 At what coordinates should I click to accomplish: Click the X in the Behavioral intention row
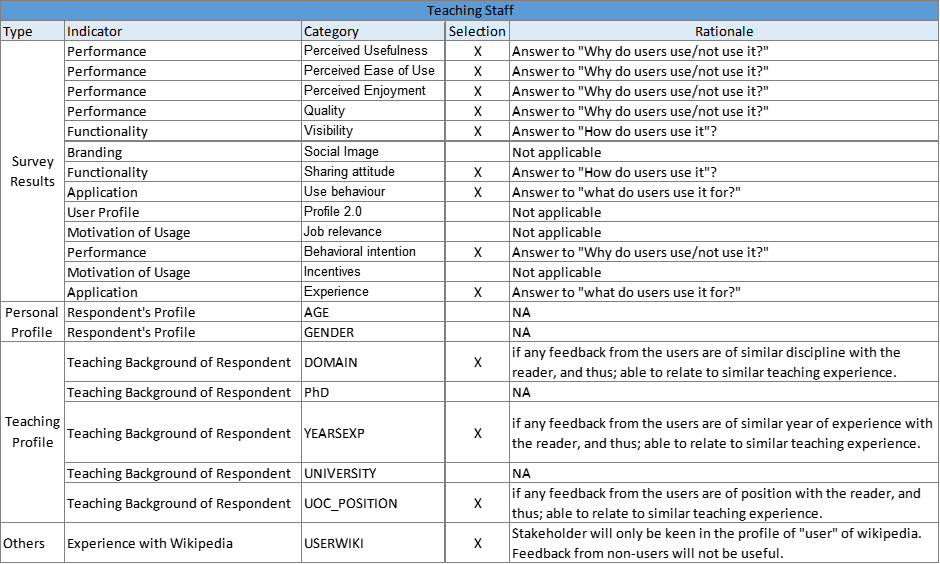click(x=477, y=252)
